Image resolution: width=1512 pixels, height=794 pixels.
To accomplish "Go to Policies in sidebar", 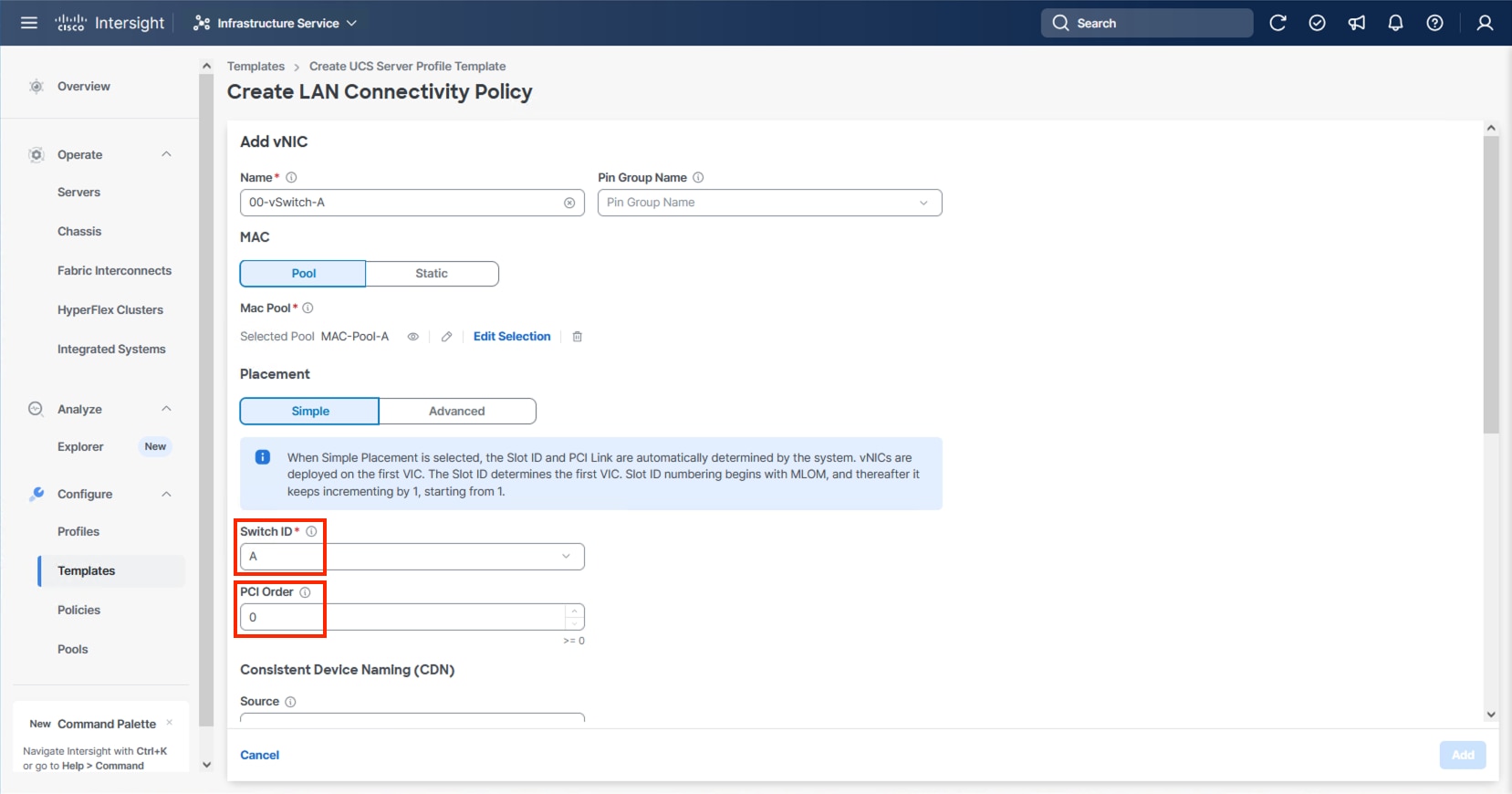I will 79,610.
